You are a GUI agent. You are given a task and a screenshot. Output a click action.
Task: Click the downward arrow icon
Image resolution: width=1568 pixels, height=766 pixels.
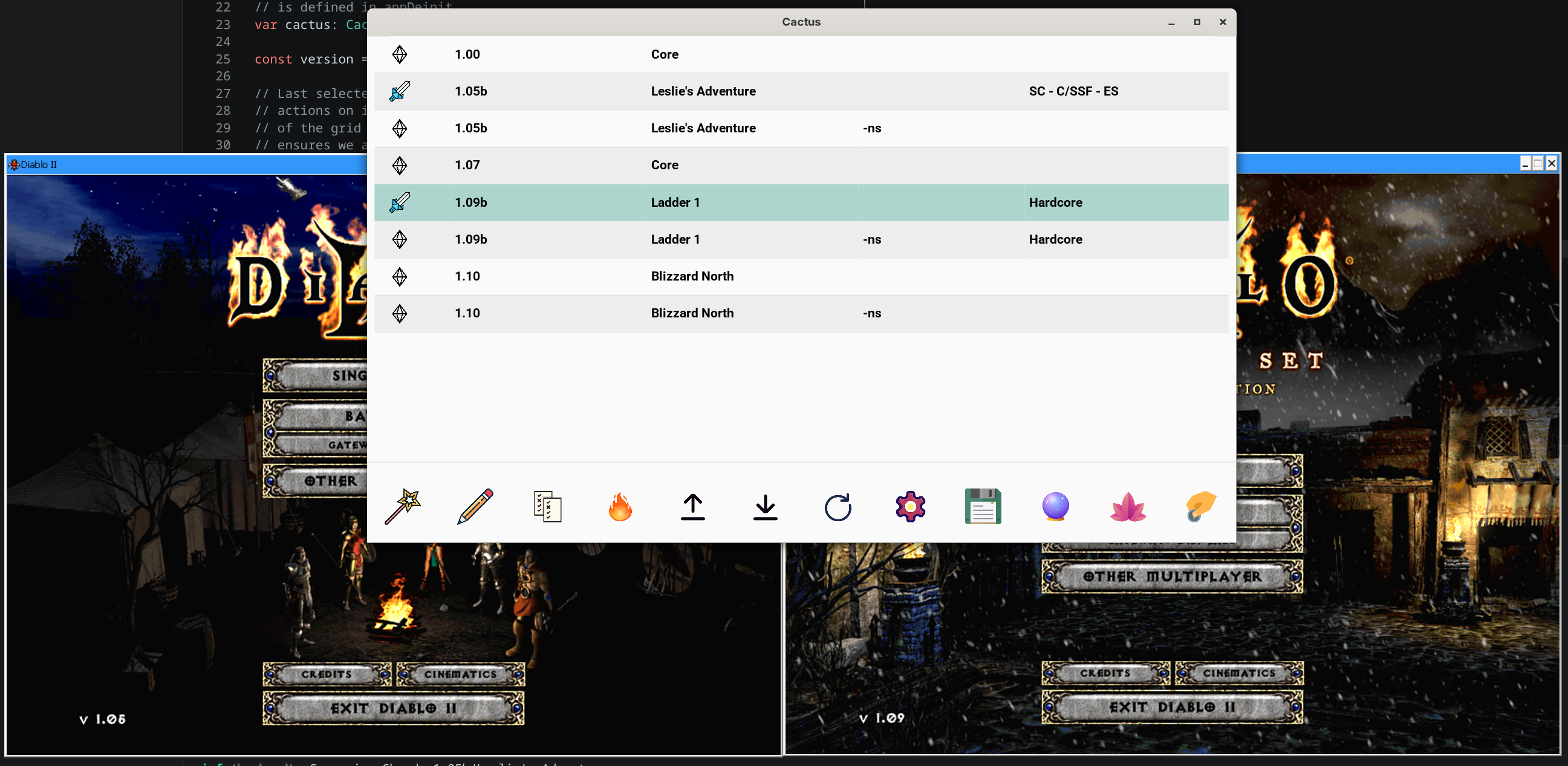click(765, 507)
